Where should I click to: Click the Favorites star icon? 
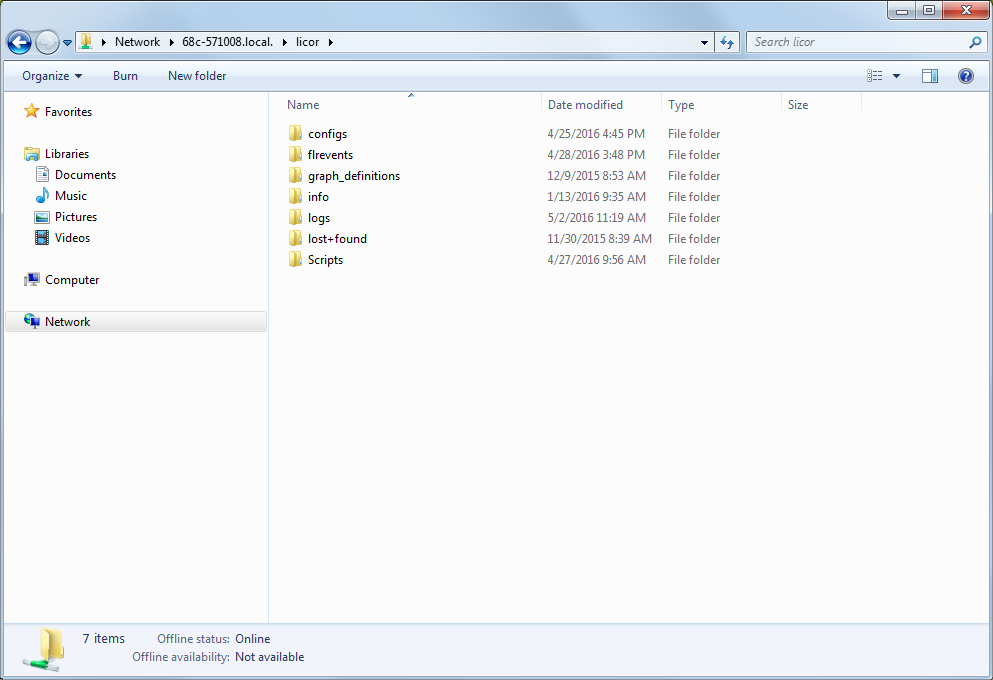32,111
